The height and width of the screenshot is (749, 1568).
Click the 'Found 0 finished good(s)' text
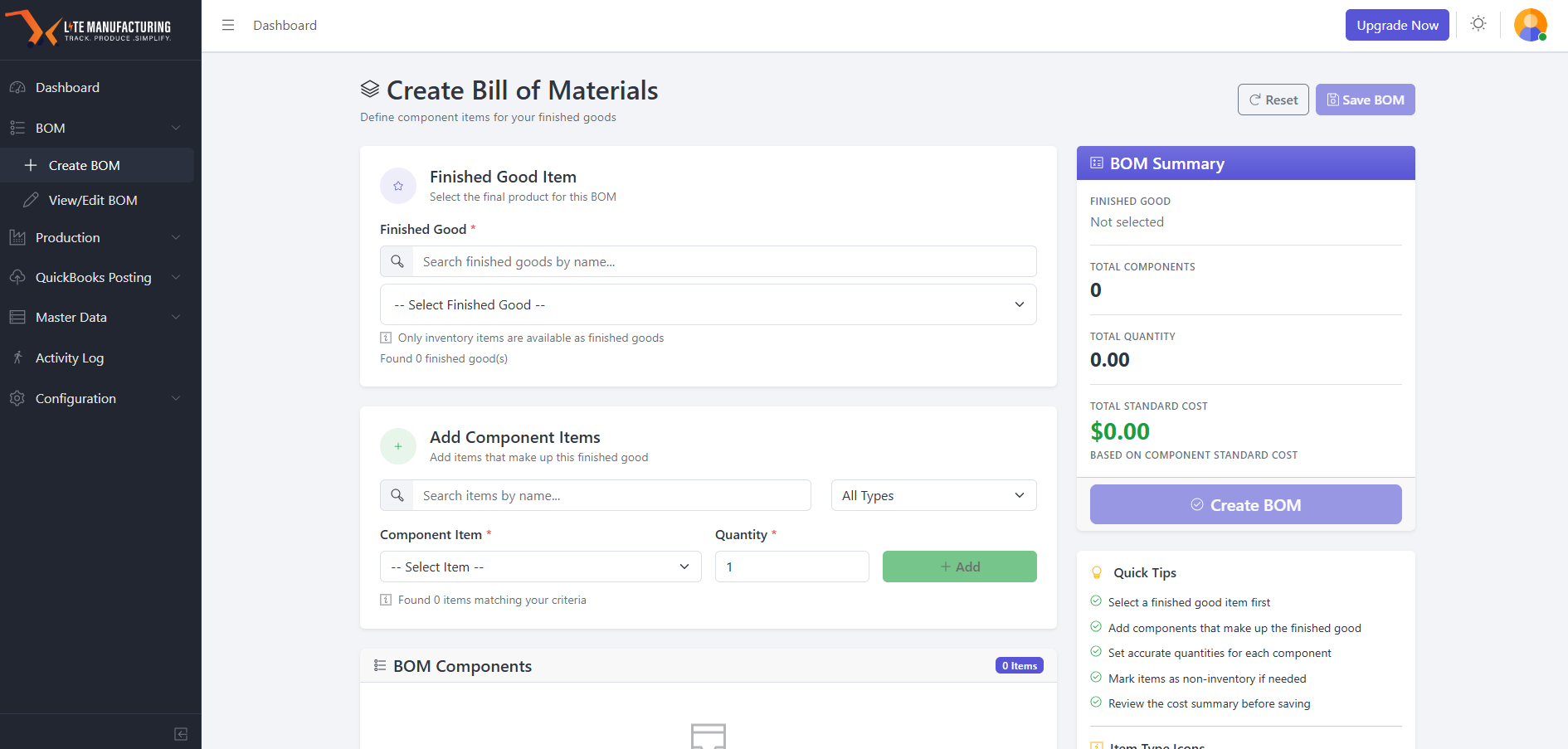click(444, 358)
